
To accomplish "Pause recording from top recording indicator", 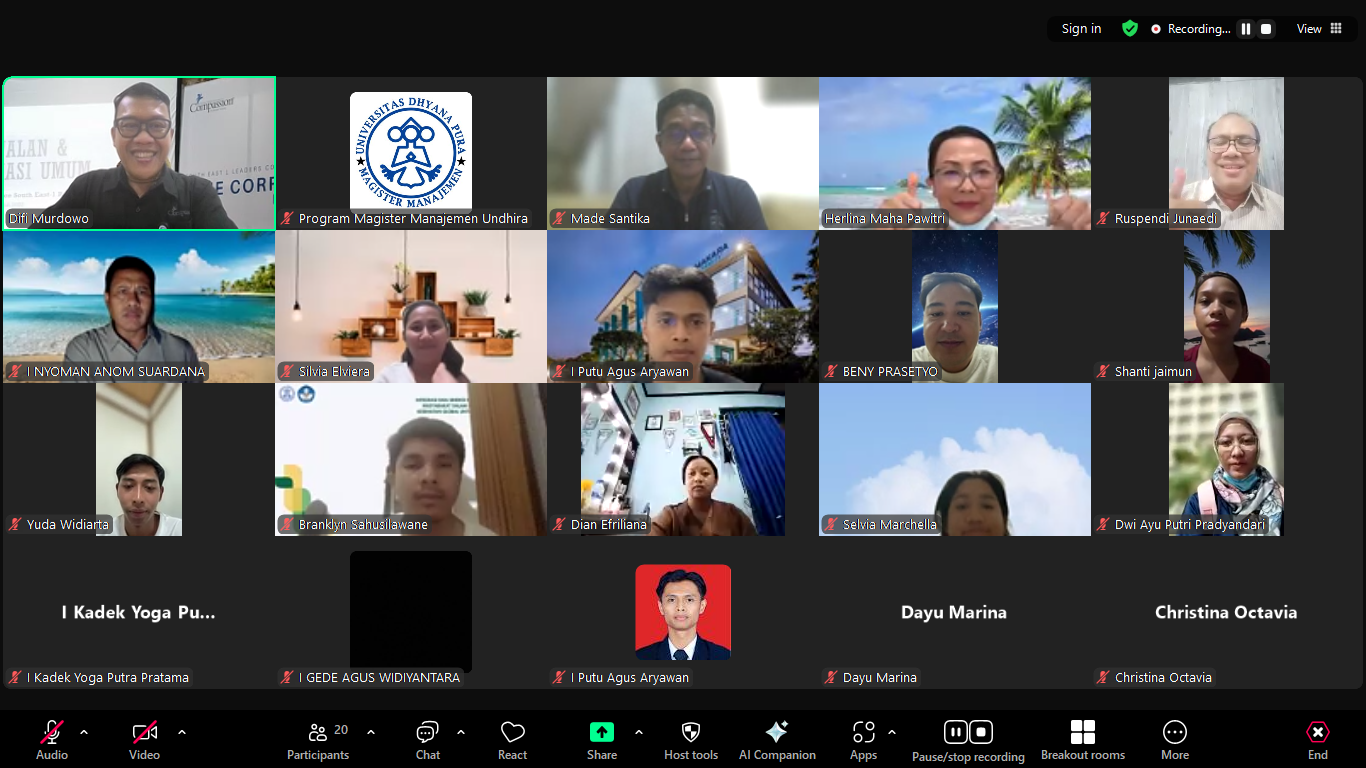I will click(1246, 29).
